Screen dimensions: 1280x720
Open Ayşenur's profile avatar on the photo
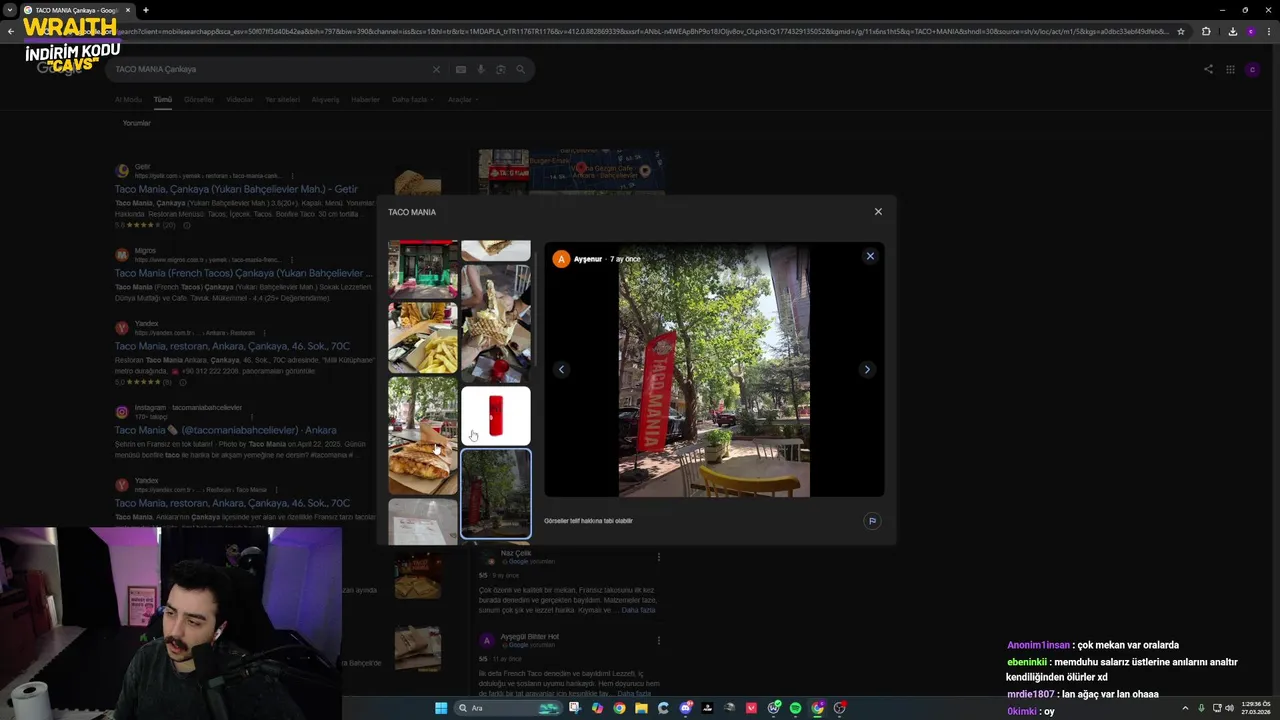(x=561, y=259)
